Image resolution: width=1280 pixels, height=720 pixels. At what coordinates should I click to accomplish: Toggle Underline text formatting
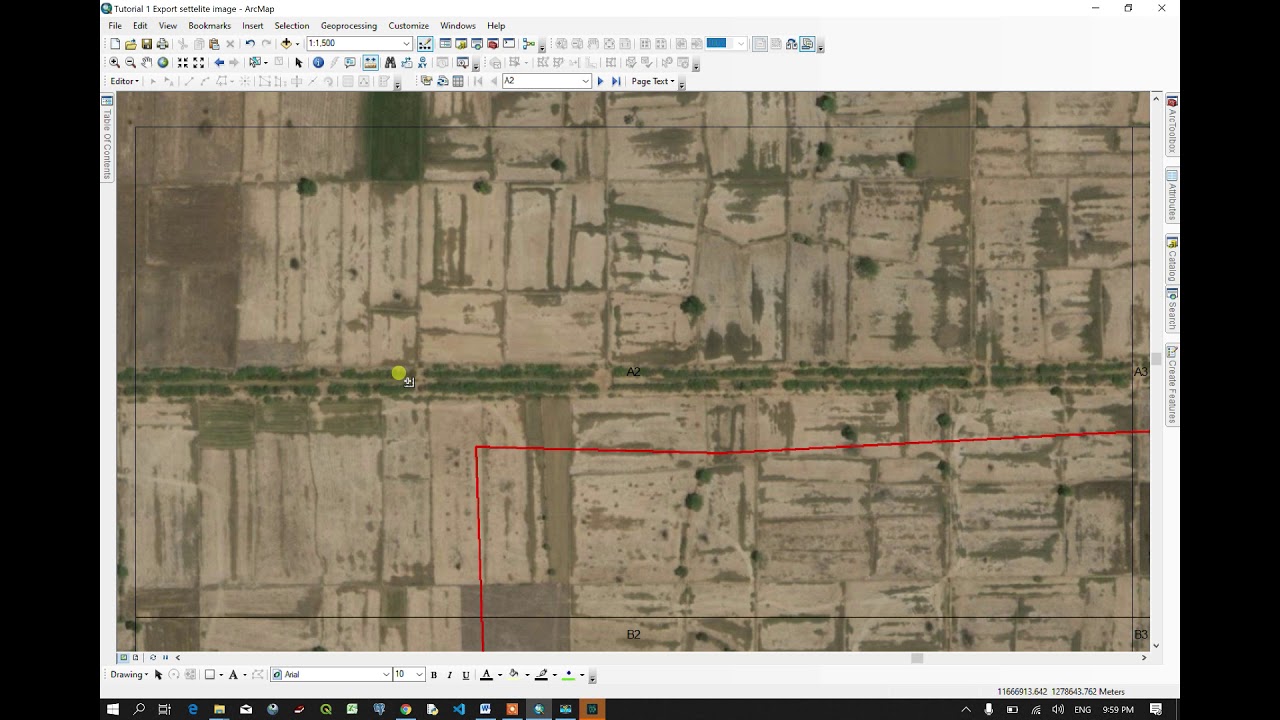465,675
